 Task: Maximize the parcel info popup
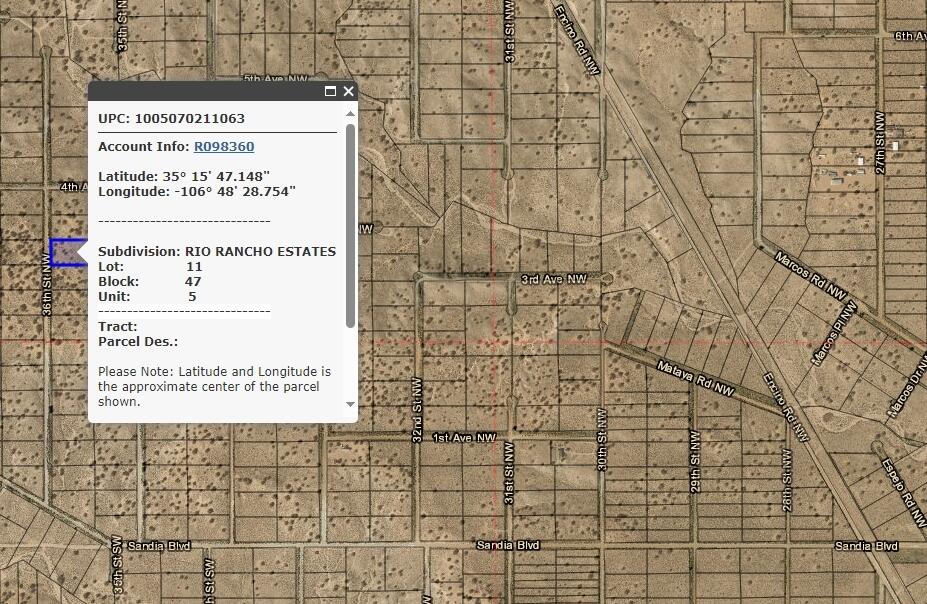pyautogui.click(x=330, y=91)
